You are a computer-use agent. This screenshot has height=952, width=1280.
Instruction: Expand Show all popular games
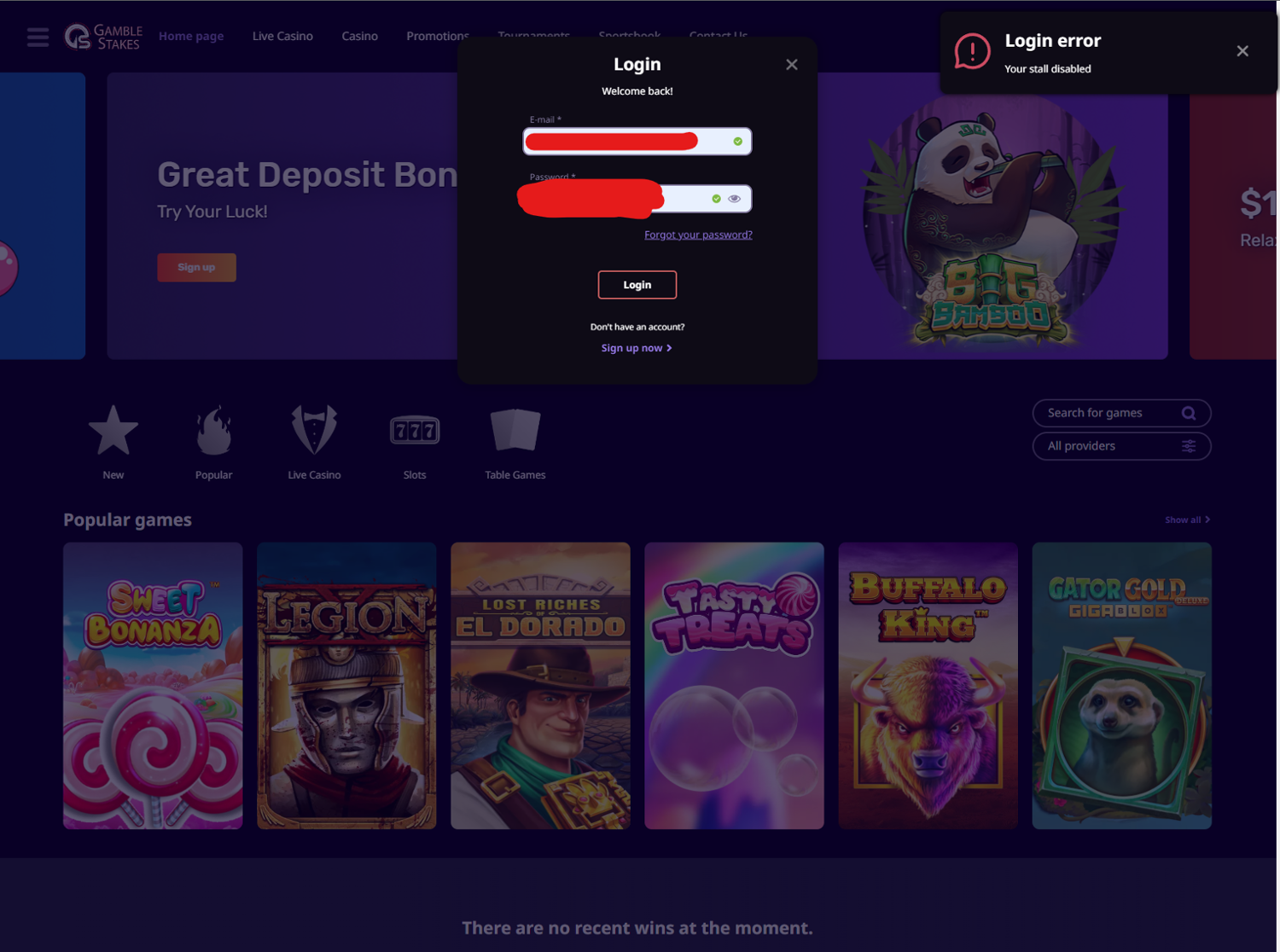(x=1187, y=520)
